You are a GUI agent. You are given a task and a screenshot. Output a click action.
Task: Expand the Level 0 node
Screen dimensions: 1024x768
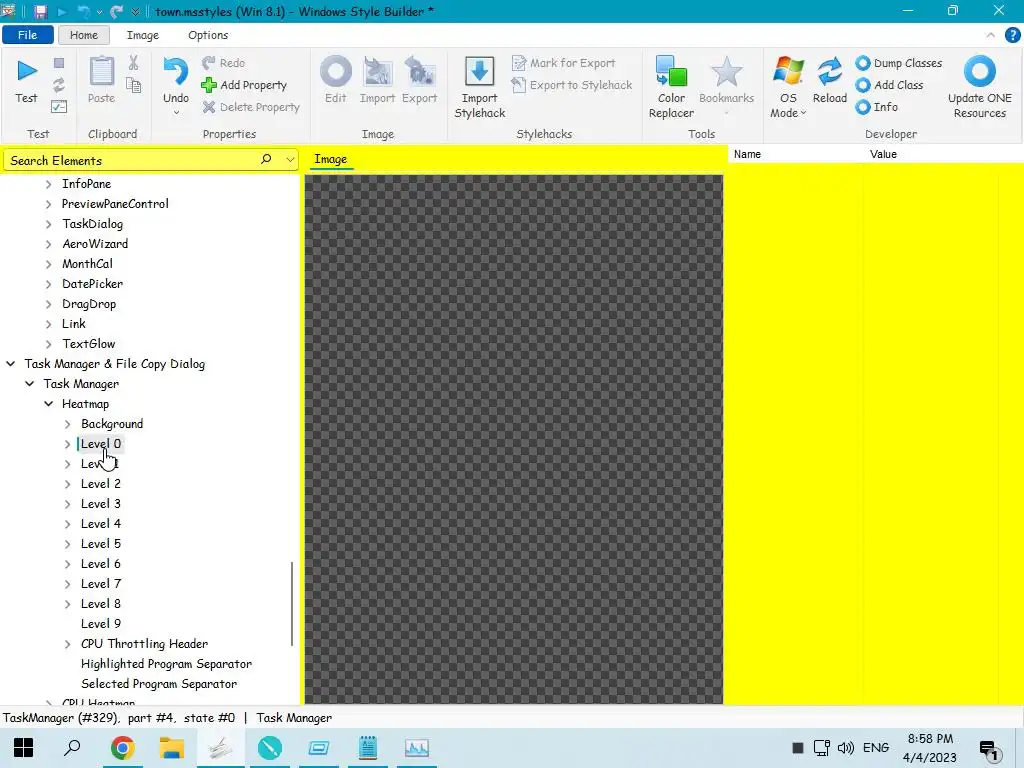[67, 444]
